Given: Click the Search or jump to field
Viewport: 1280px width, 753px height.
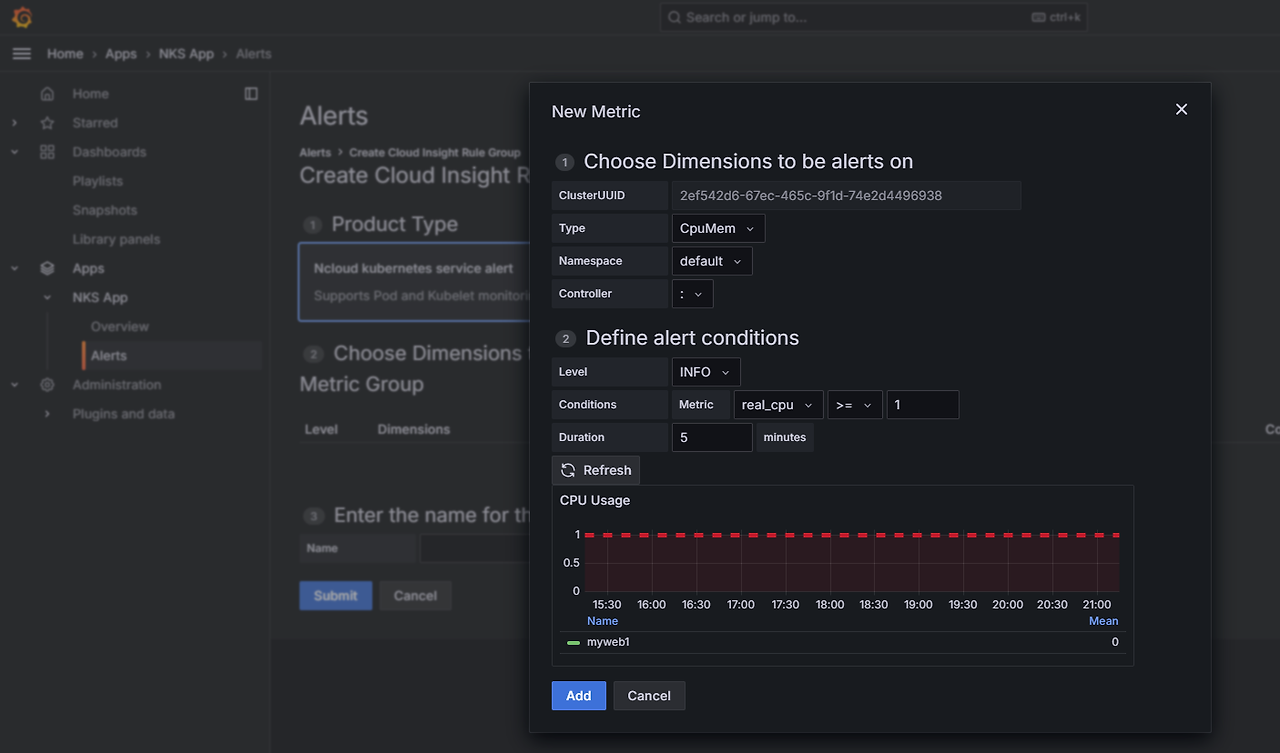Looking at the screenshot, I should tap(873, 17).
